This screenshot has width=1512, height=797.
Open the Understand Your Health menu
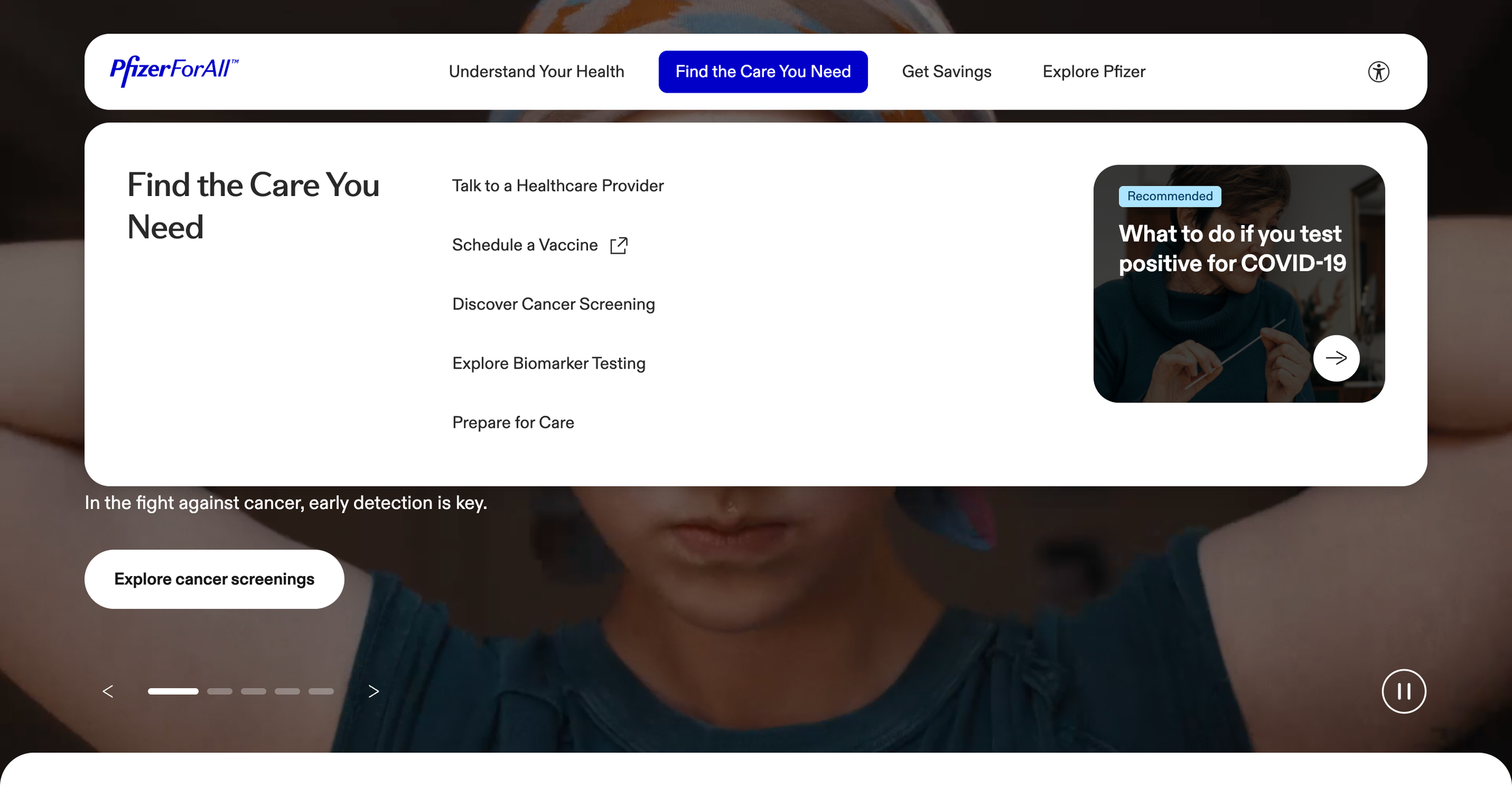click(x=536, y=71)
